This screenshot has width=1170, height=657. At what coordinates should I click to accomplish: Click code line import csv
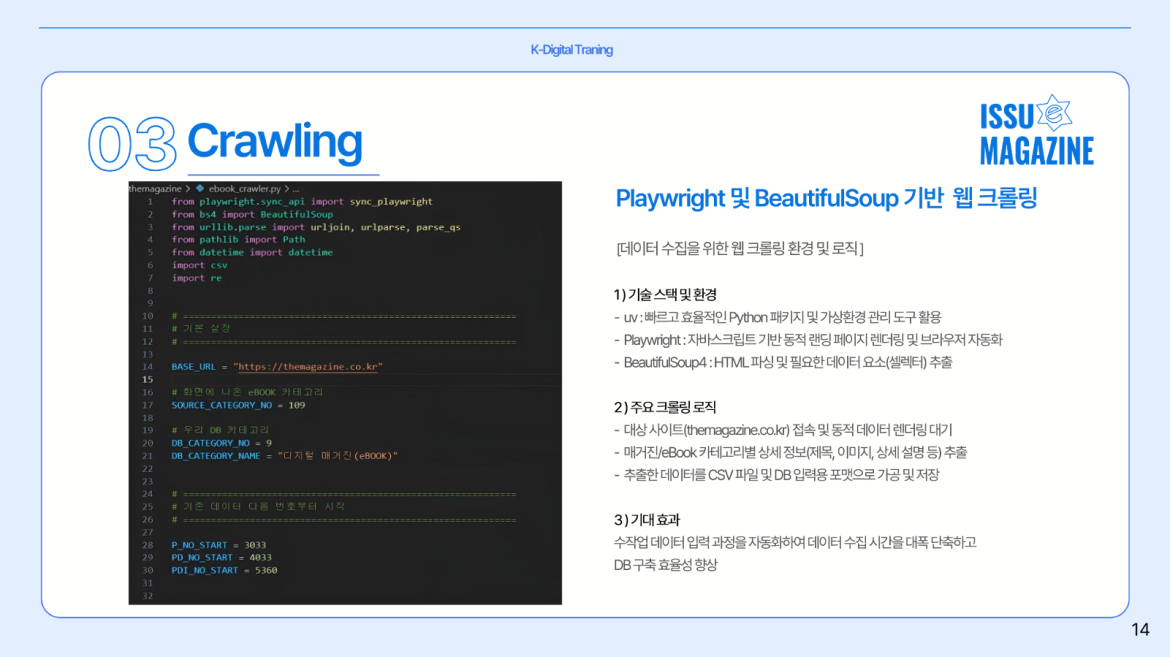point(199,265)
